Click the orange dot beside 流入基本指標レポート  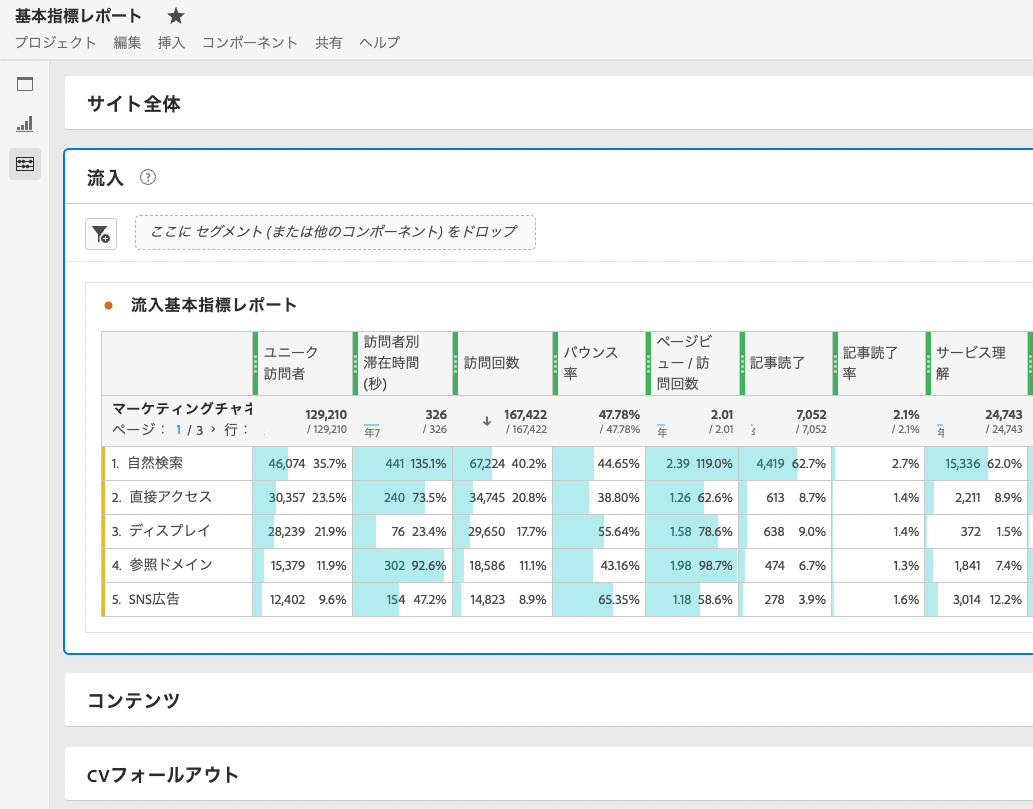pyautogui.click(x=109, y=306)
